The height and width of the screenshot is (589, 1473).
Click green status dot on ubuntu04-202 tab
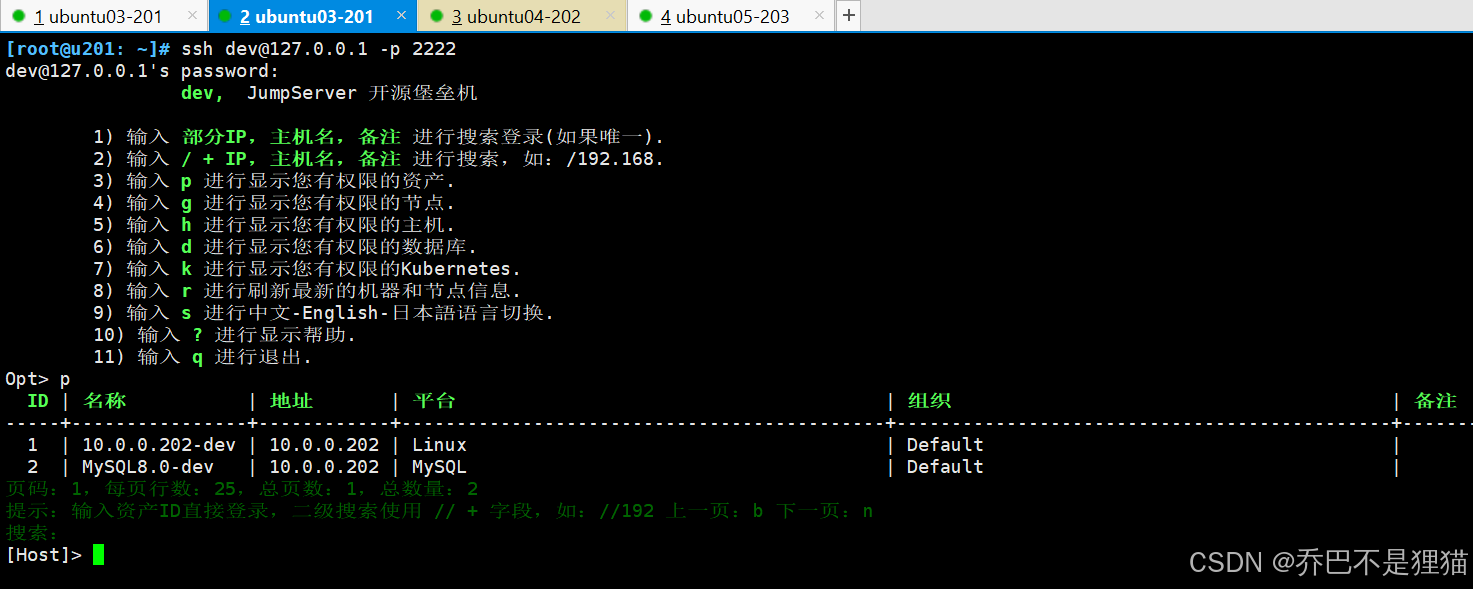[436, 16]
